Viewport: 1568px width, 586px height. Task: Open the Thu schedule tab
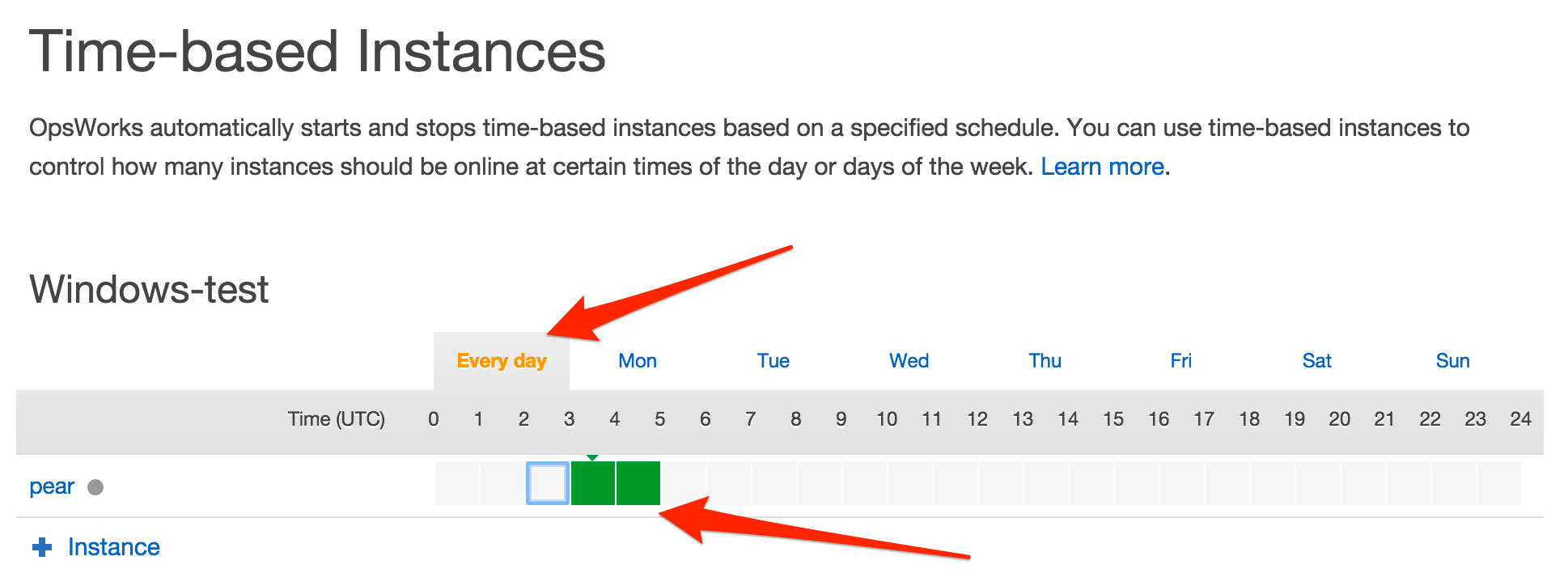click(x=1045, y=361)
